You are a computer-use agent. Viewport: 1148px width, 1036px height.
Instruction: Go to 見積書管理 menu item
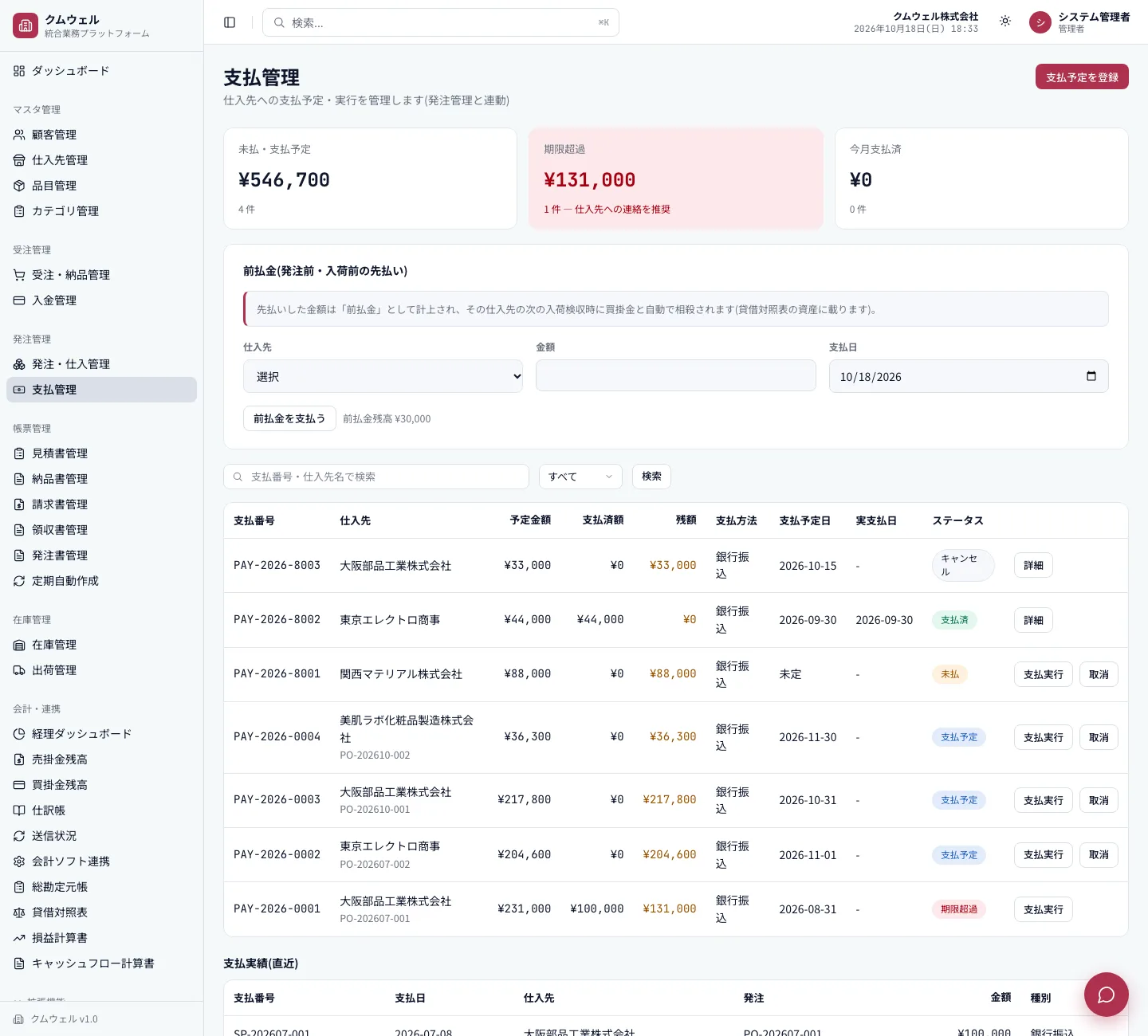pyautogui.click(x=101, y=453)
